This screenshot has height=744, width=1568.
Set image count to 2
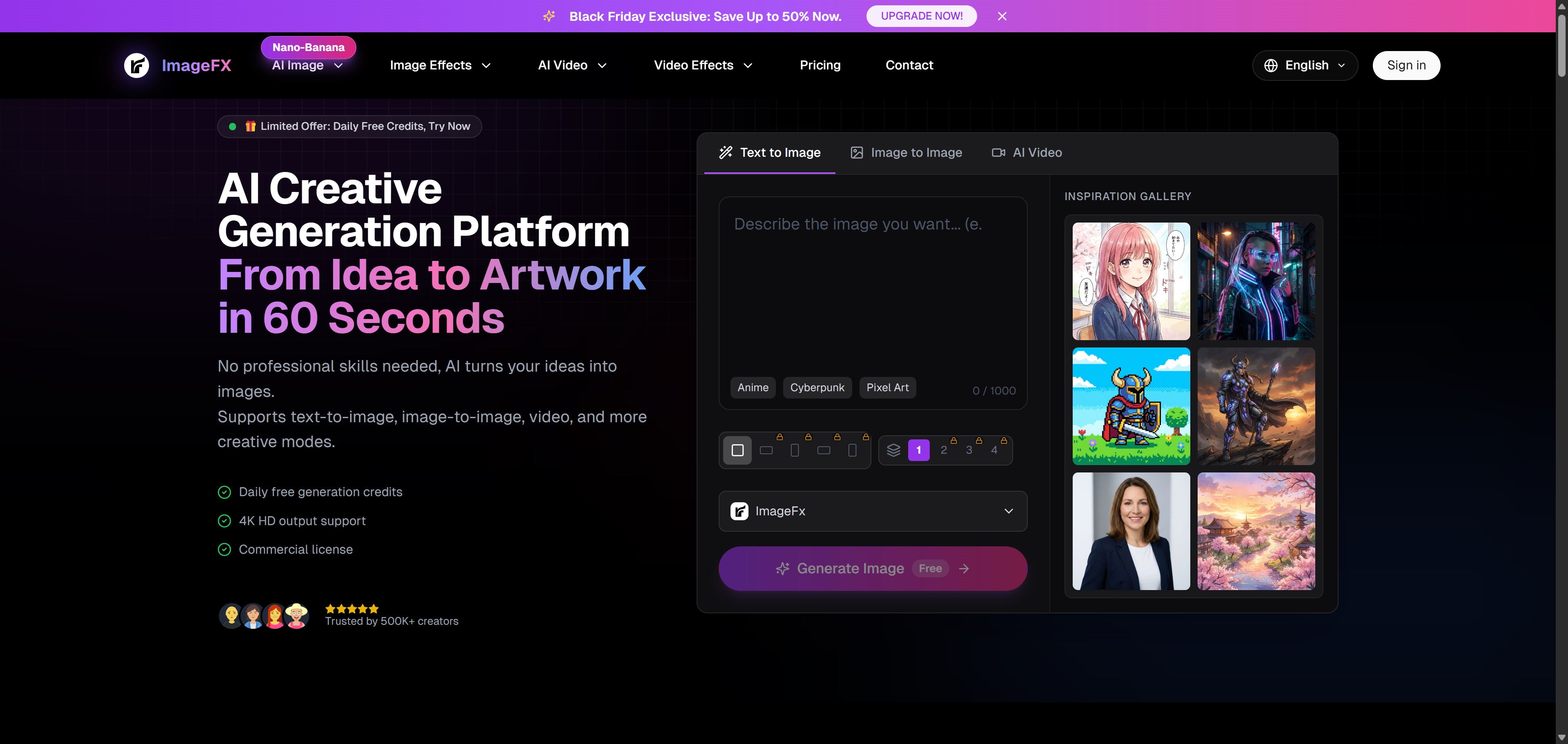point(944,450)
